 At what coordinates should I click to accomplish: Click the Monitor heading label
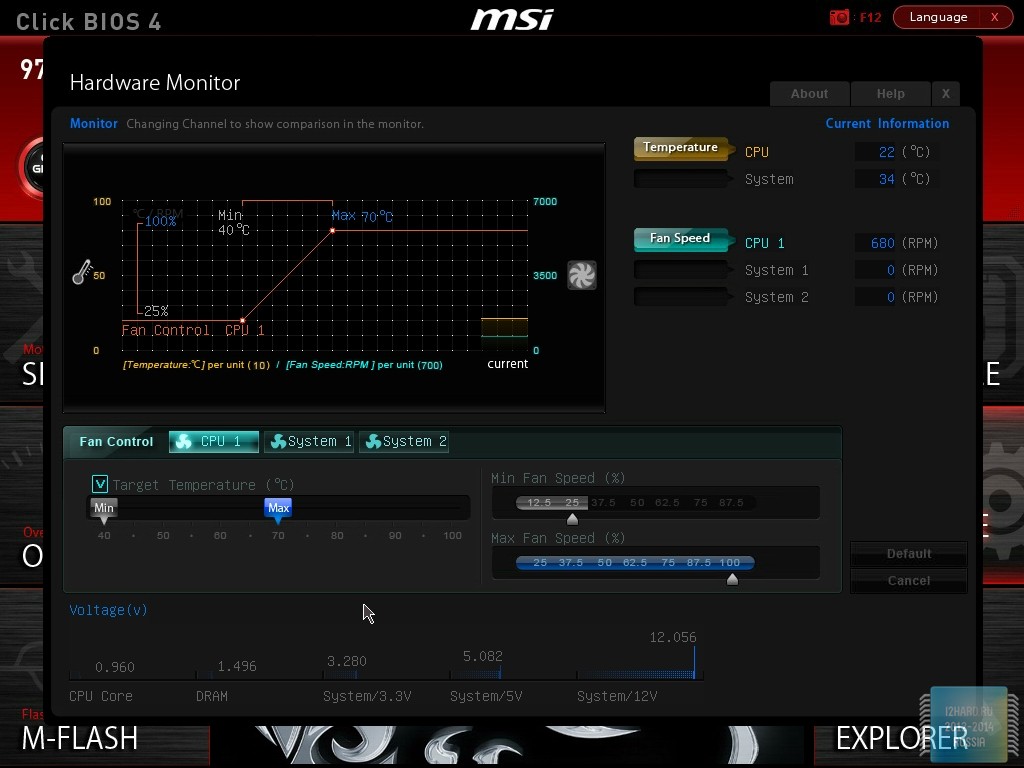tap(94, 123)
